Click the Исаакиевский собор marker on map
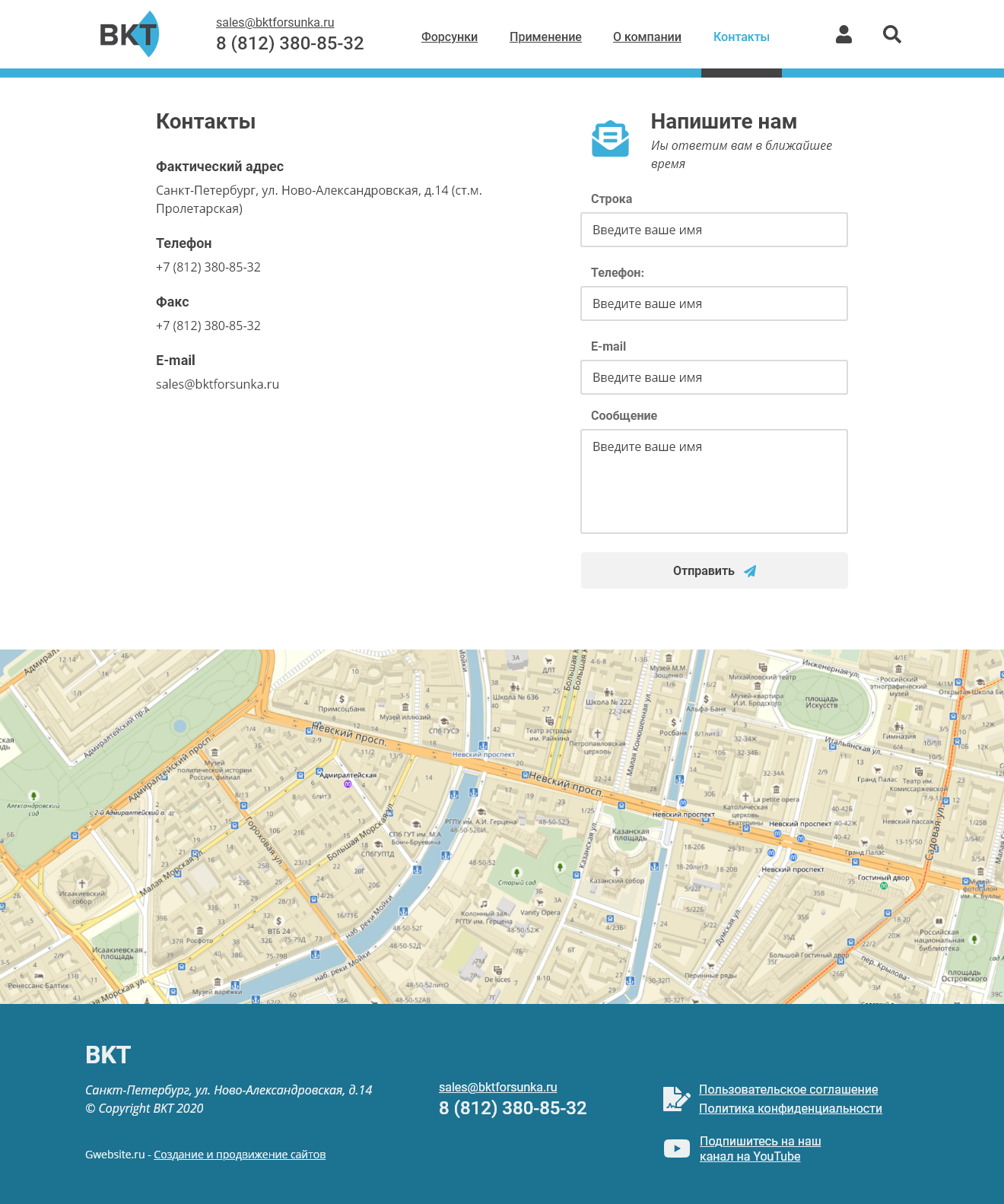 click(x=82, y=884)
